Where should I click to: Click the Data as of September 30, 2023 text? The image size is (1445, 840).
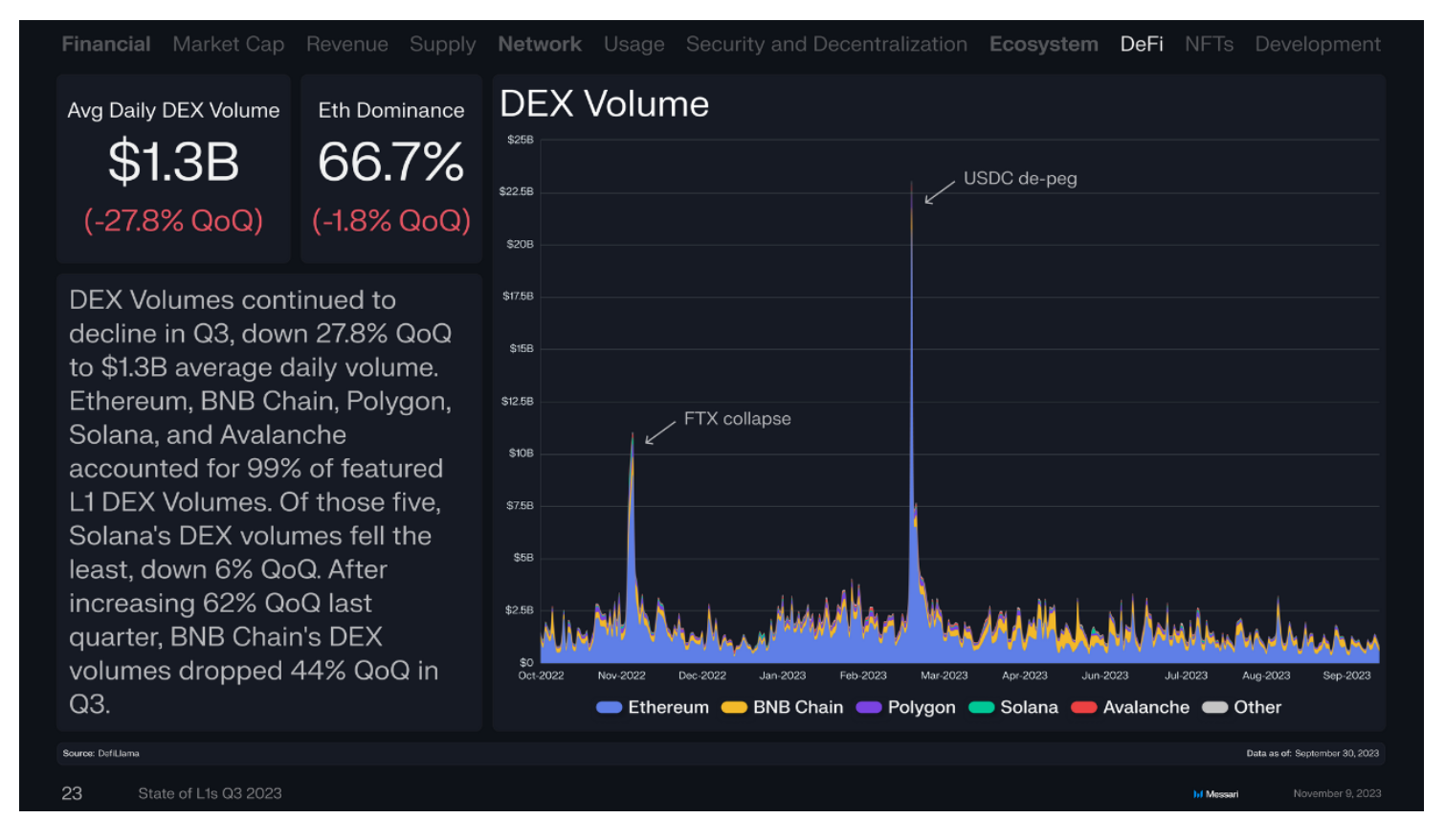coord(1313,753)
